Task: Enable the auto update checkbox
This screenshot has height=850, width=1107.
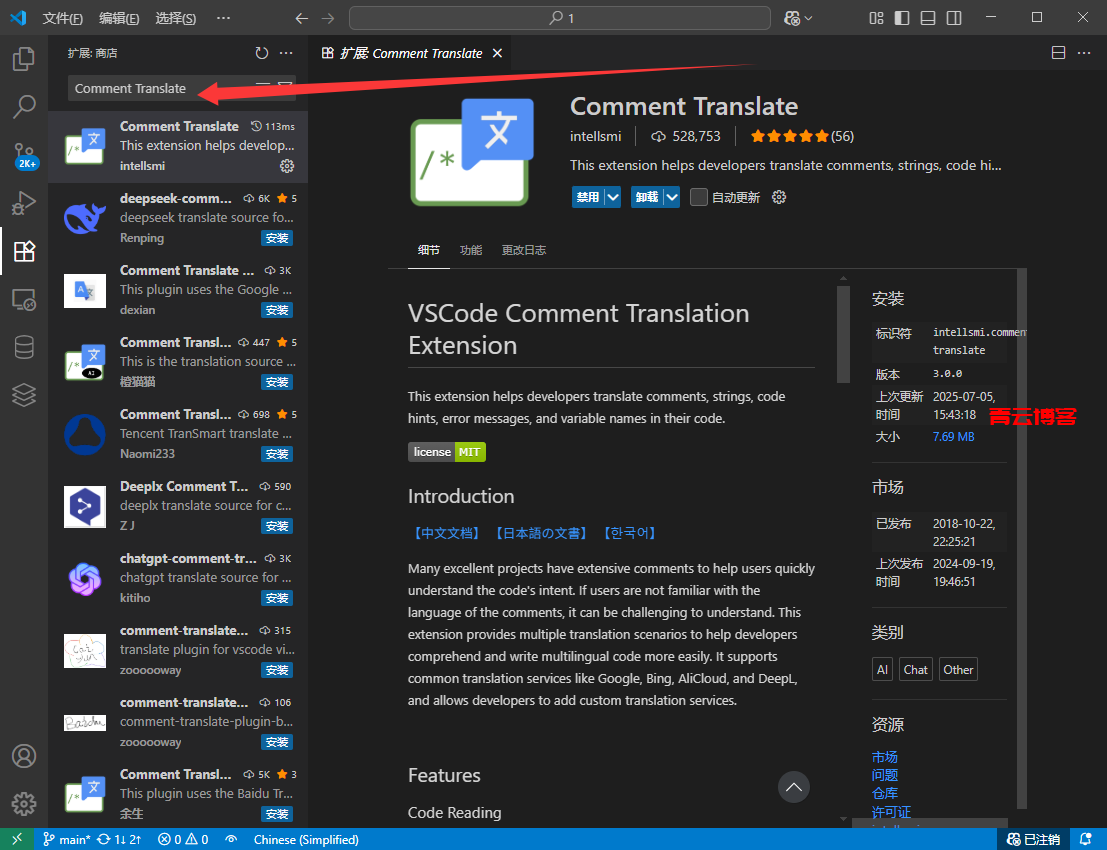Action: pyautogui.click(x=698, y=197)
